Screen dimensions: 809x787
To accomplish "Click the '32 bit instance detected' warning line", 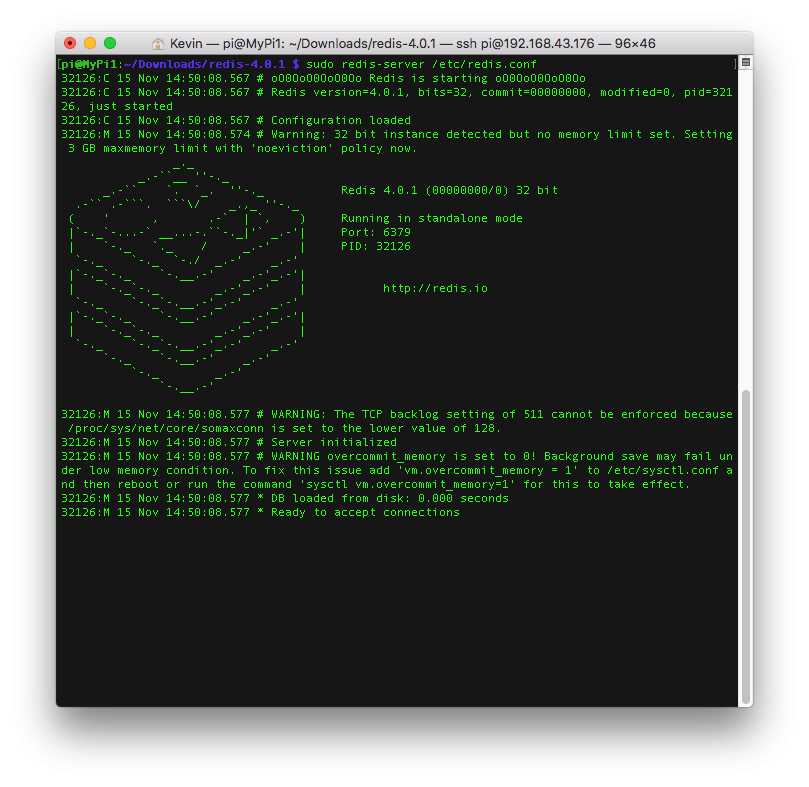I will click(x=397, y=134).
